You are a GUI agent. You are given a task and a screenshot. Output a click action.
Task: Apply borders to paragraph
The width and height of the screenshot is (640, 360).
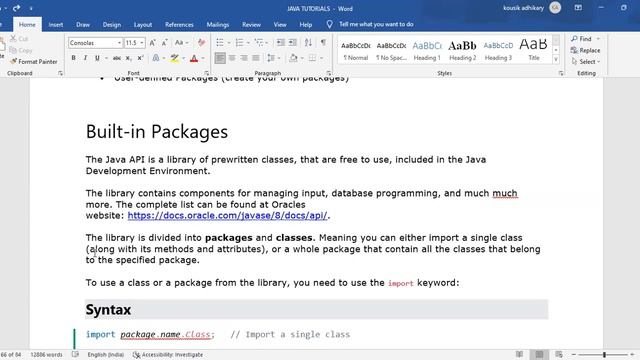point(312,58)
